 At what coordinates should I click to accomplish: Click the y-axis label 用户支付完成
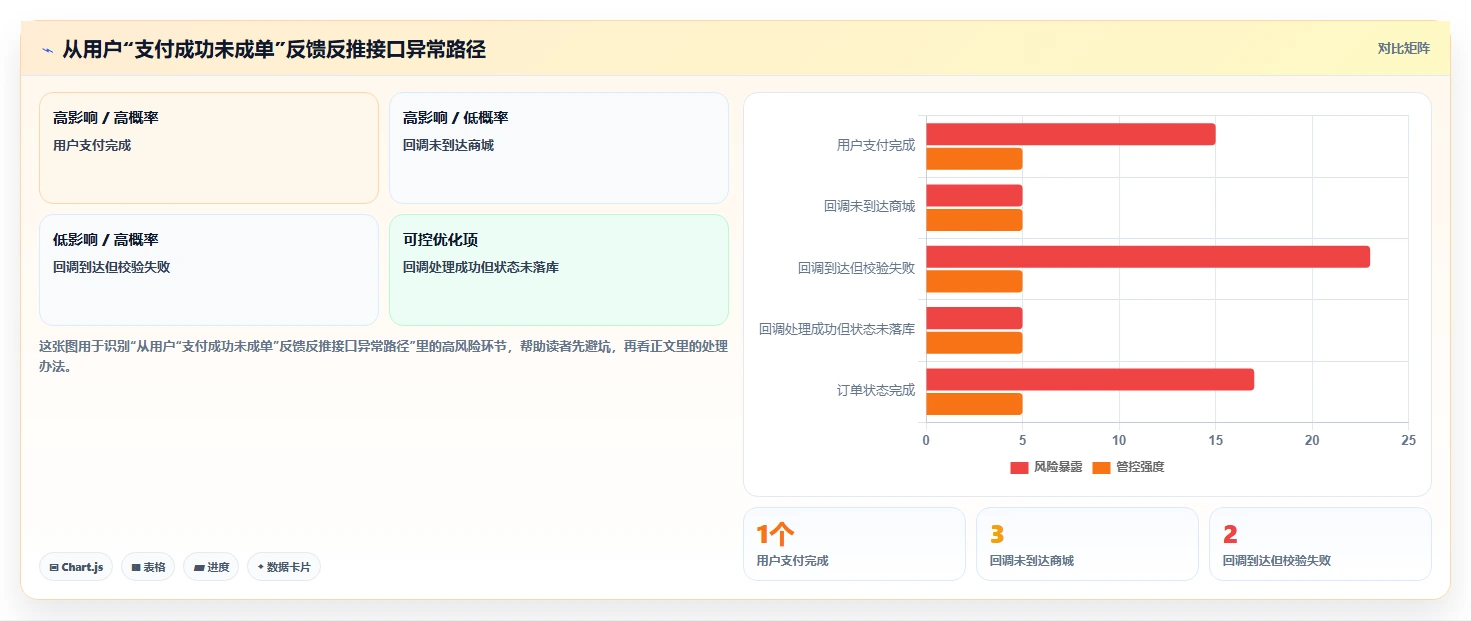[876, 145]
